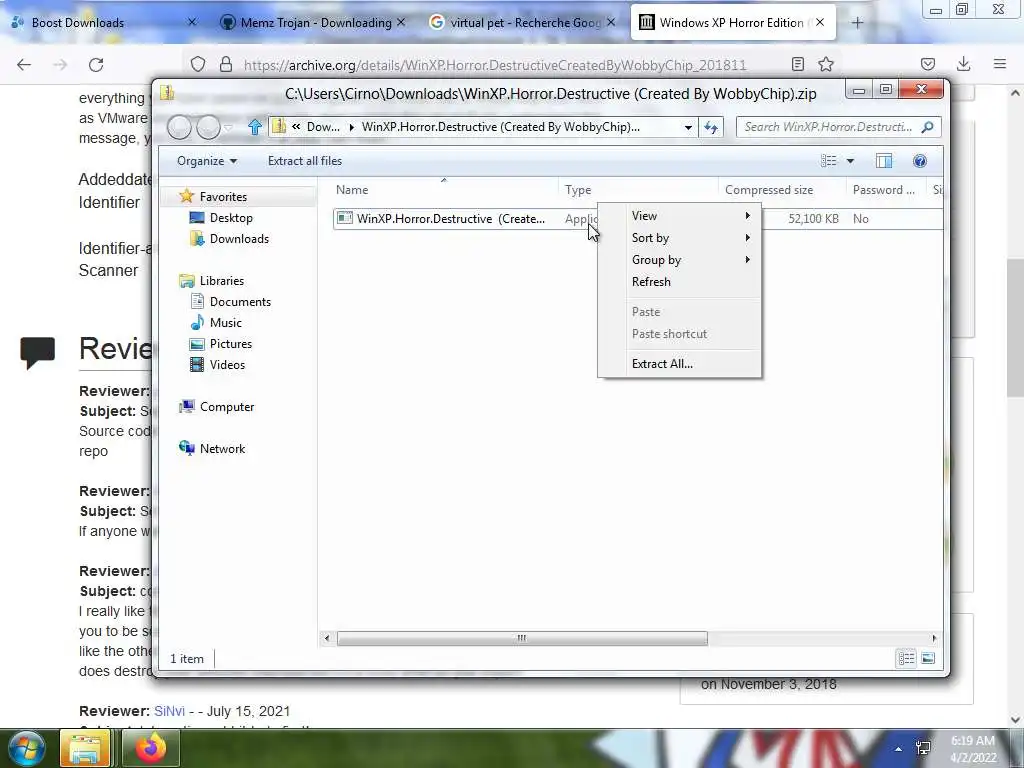Click Extract all files in toolbar

point(304,161)
